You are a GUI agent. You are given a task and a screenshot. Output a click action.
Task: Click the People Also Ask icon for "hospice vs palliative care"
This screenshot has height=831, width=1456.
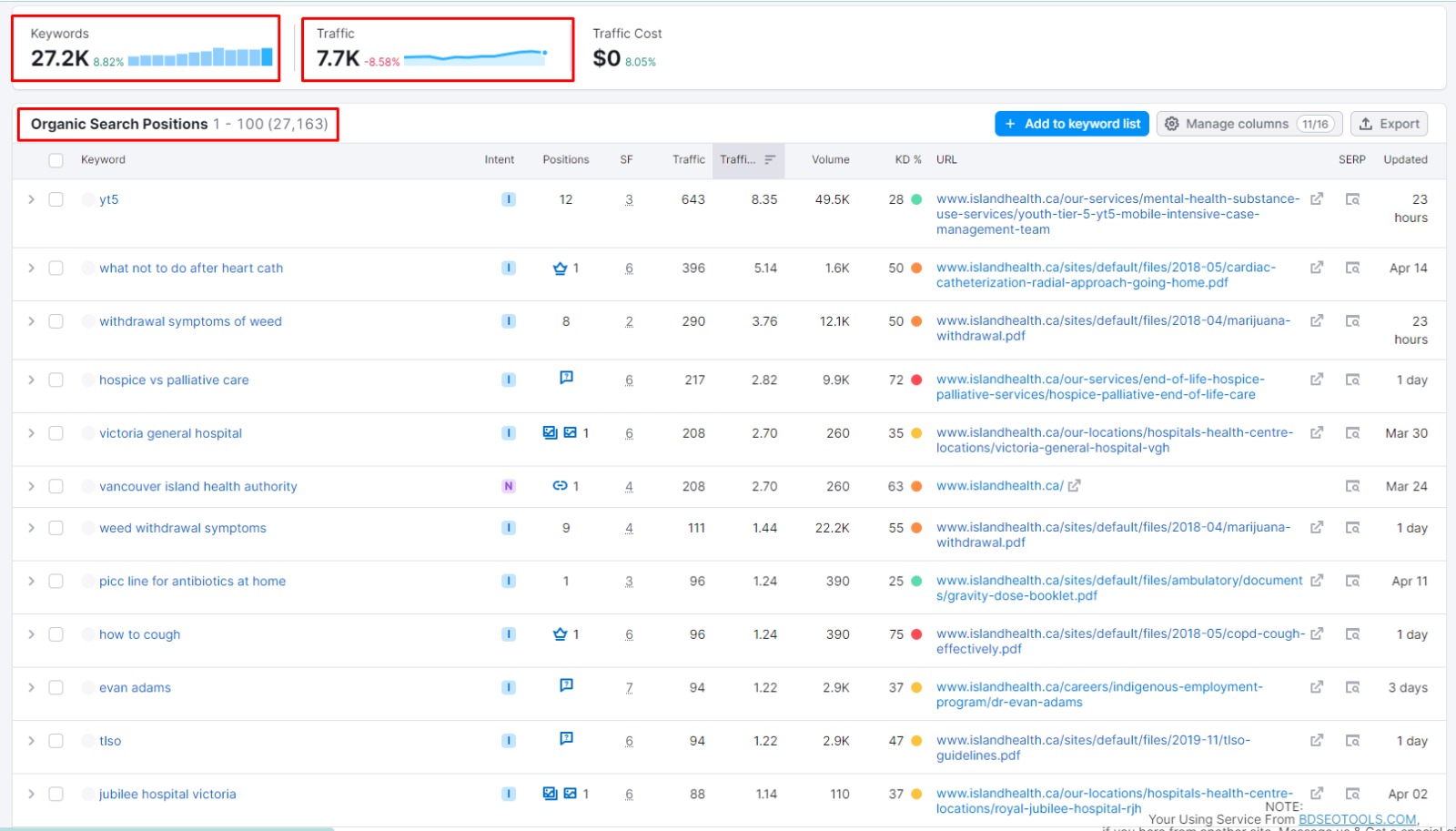(566, 377)
